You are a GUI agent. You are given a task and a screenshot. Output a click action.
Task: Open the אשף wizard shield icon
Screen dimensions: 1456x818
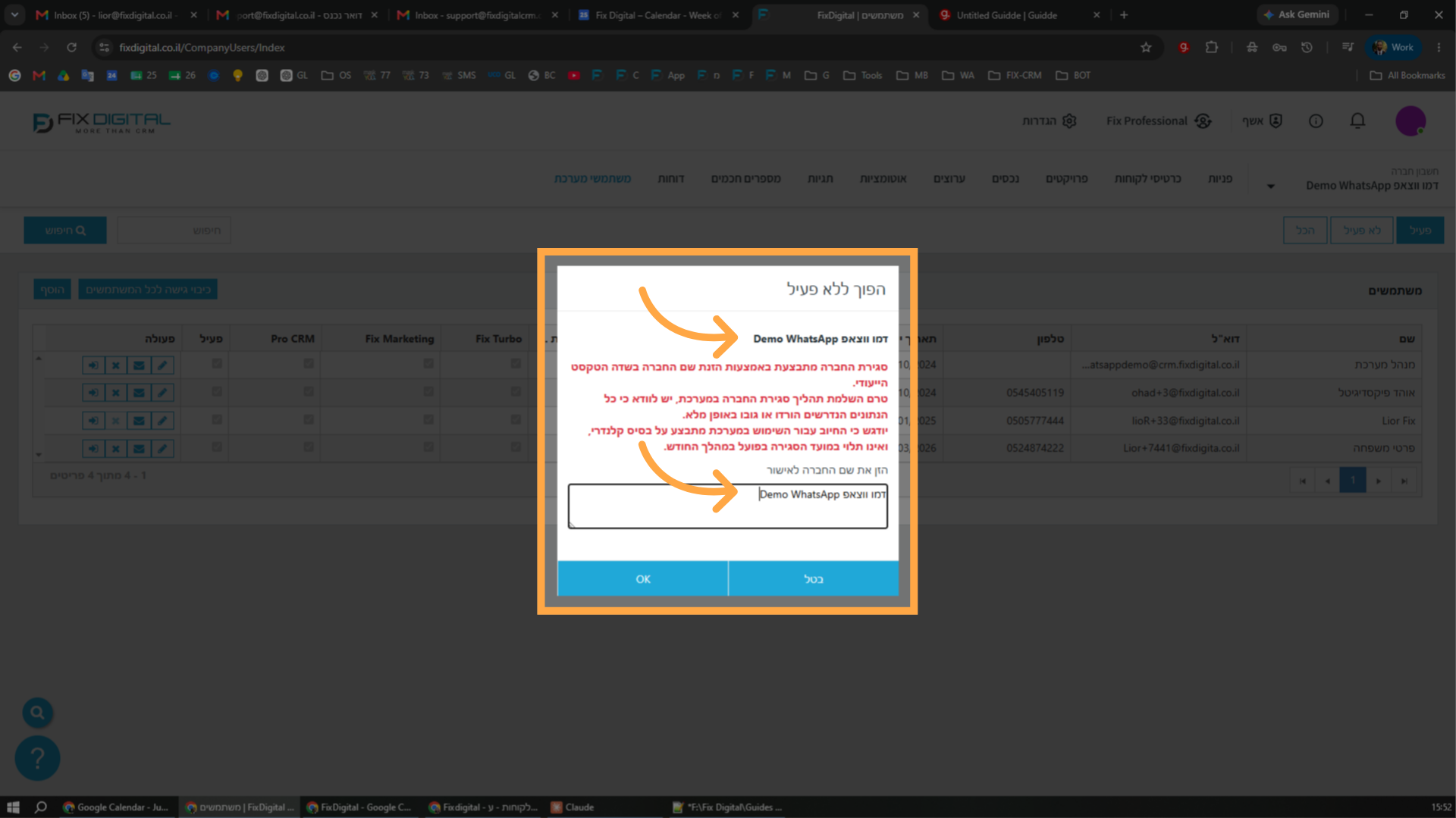1276,121
